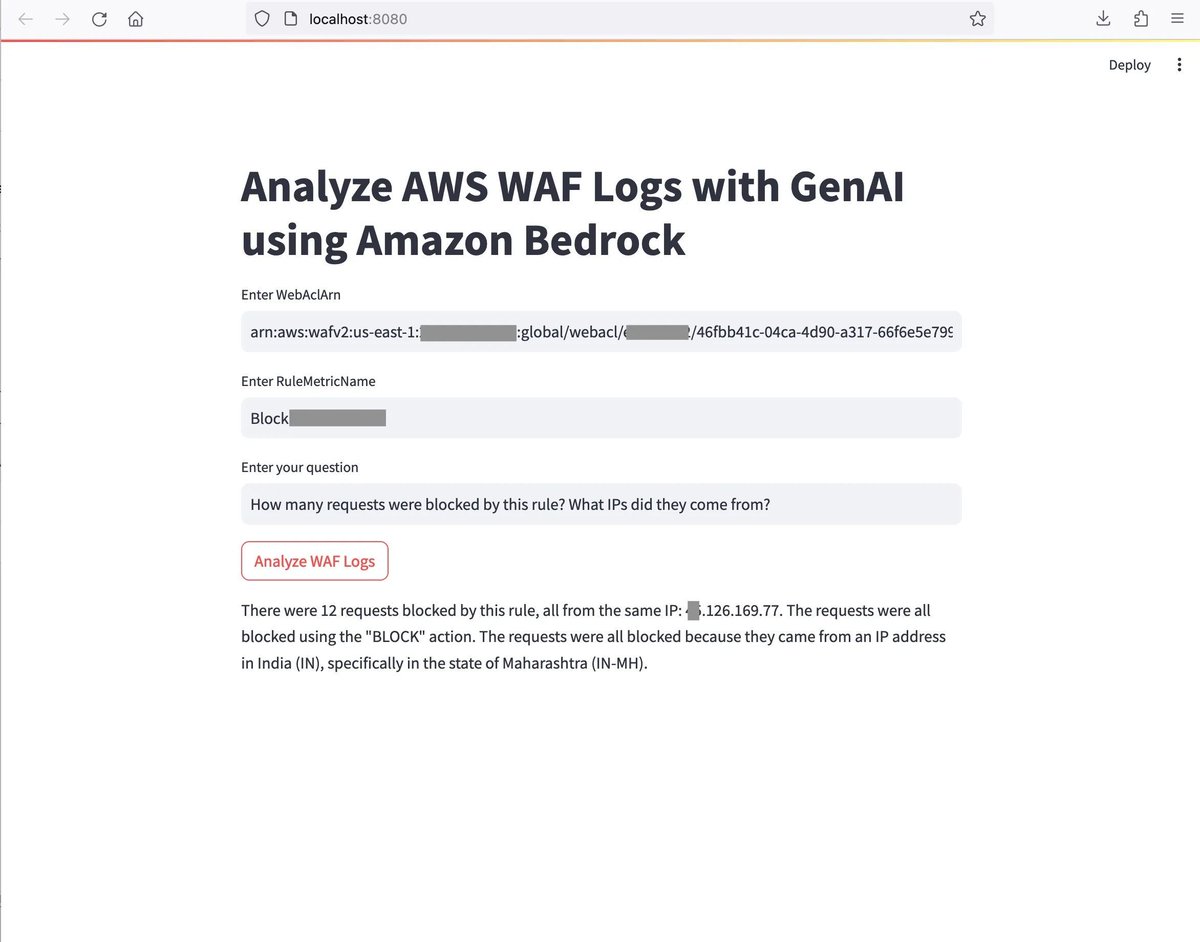Open the tracking protection shield icon
This screenshot has width=1200, height=942.
tap(262, 19)
